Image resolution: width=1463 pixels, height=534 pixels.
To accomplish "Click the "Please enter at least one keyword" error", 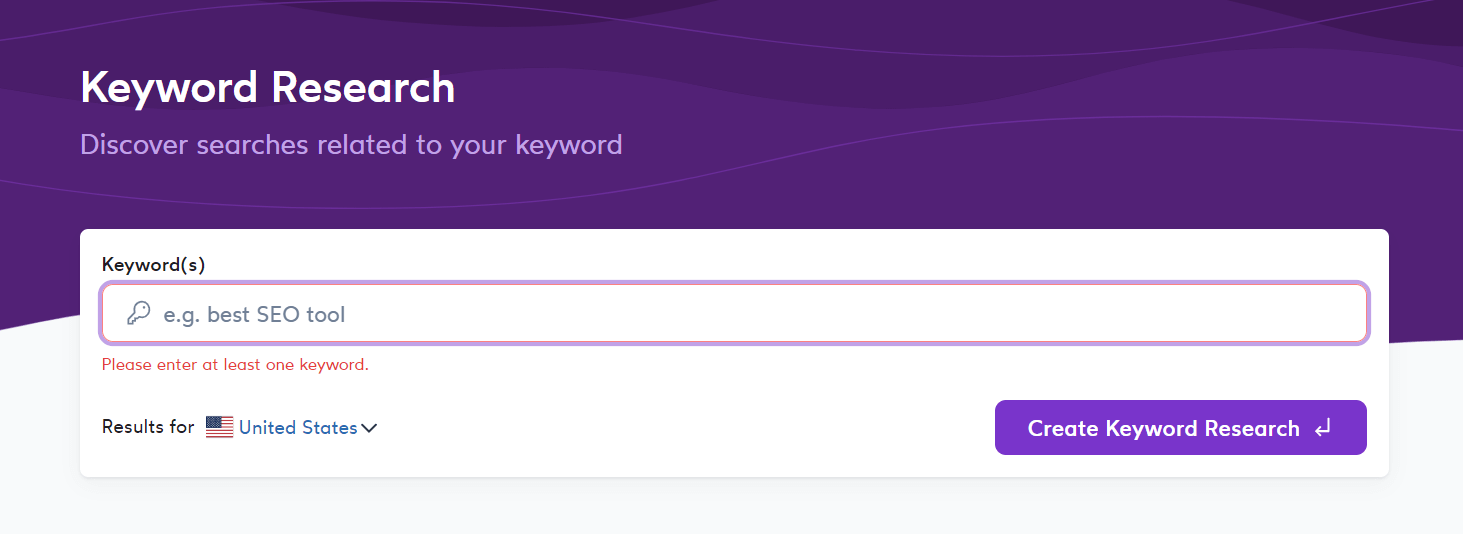I will [x=235, y=365].
